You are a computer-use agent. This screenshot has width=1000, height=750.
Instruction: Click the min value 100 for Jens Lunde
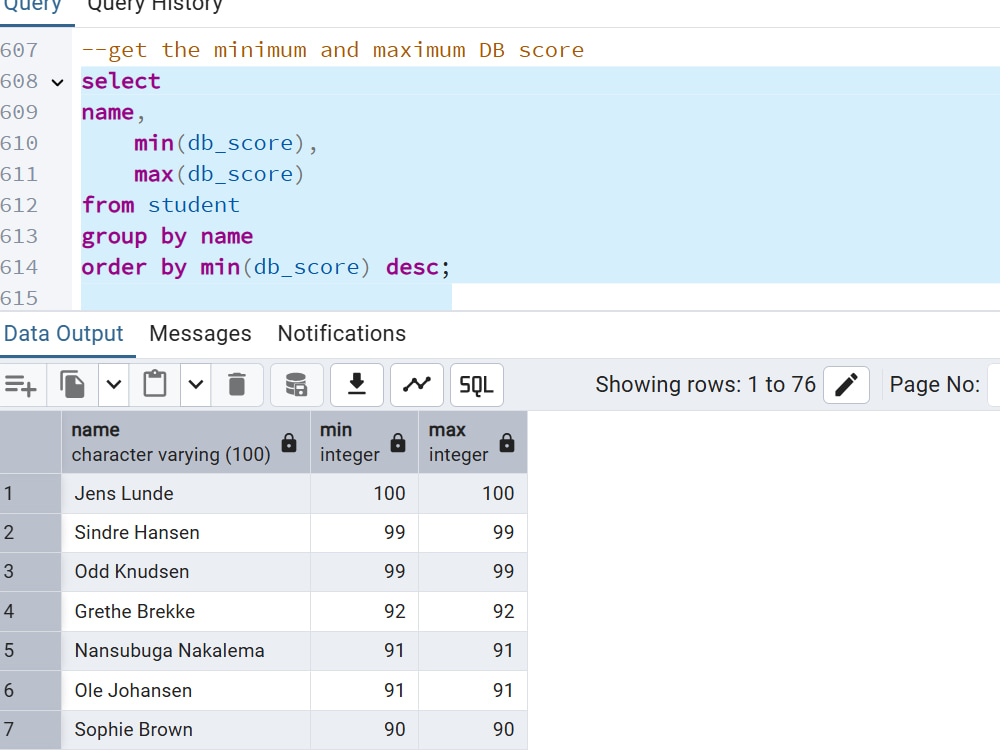[x=364, y=494]
